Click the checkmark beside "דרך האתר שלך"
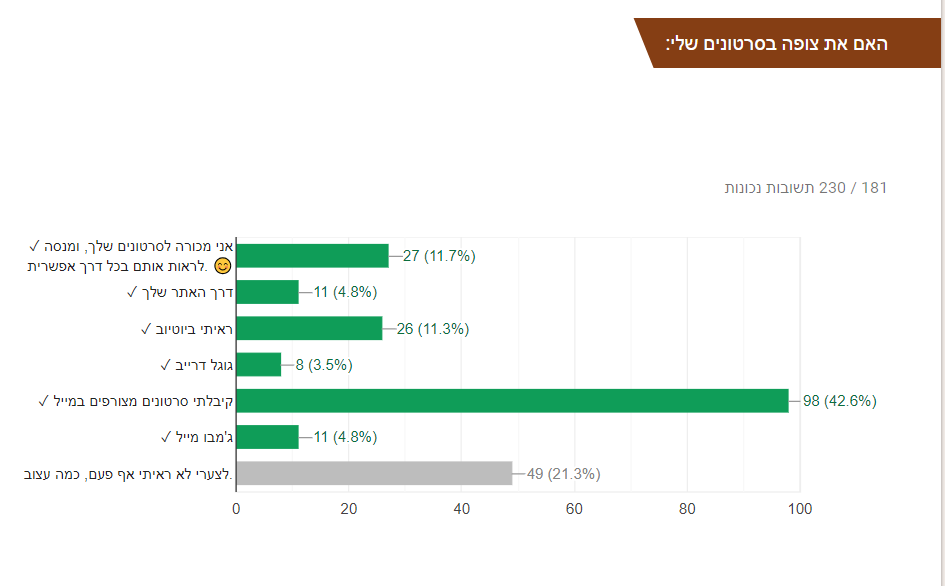Viewport: 945px width, 586px height. [132, 292]
